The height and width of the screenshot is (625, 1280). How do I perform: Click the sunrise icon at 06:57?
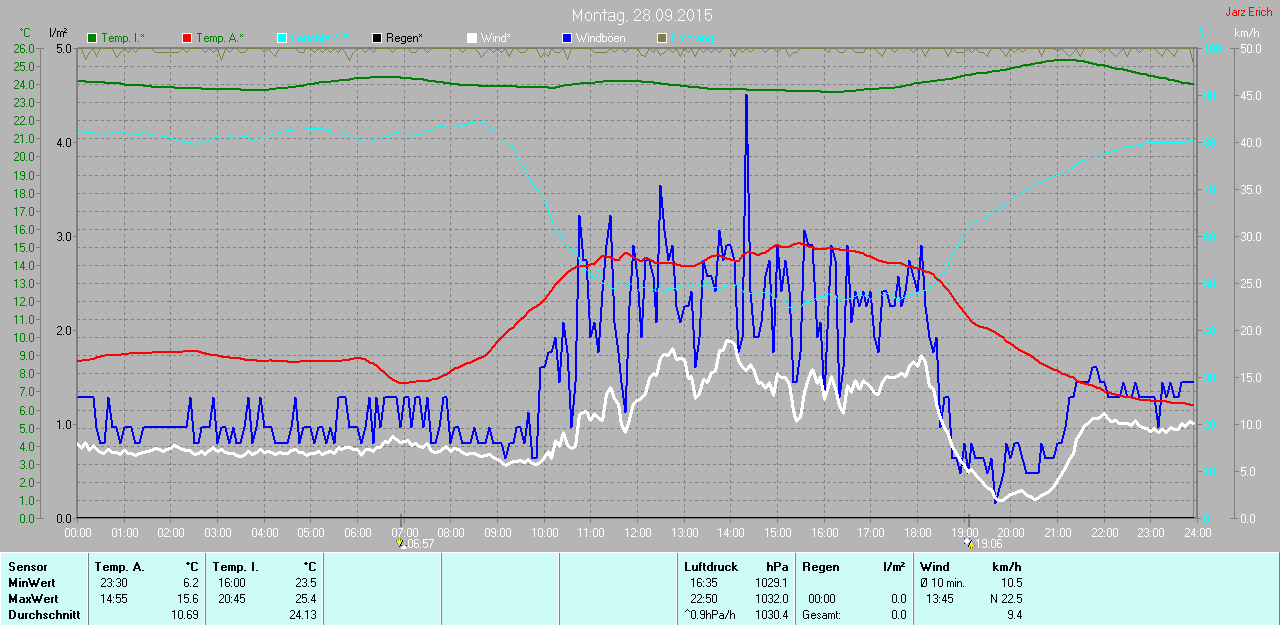[x=401, y=544]
